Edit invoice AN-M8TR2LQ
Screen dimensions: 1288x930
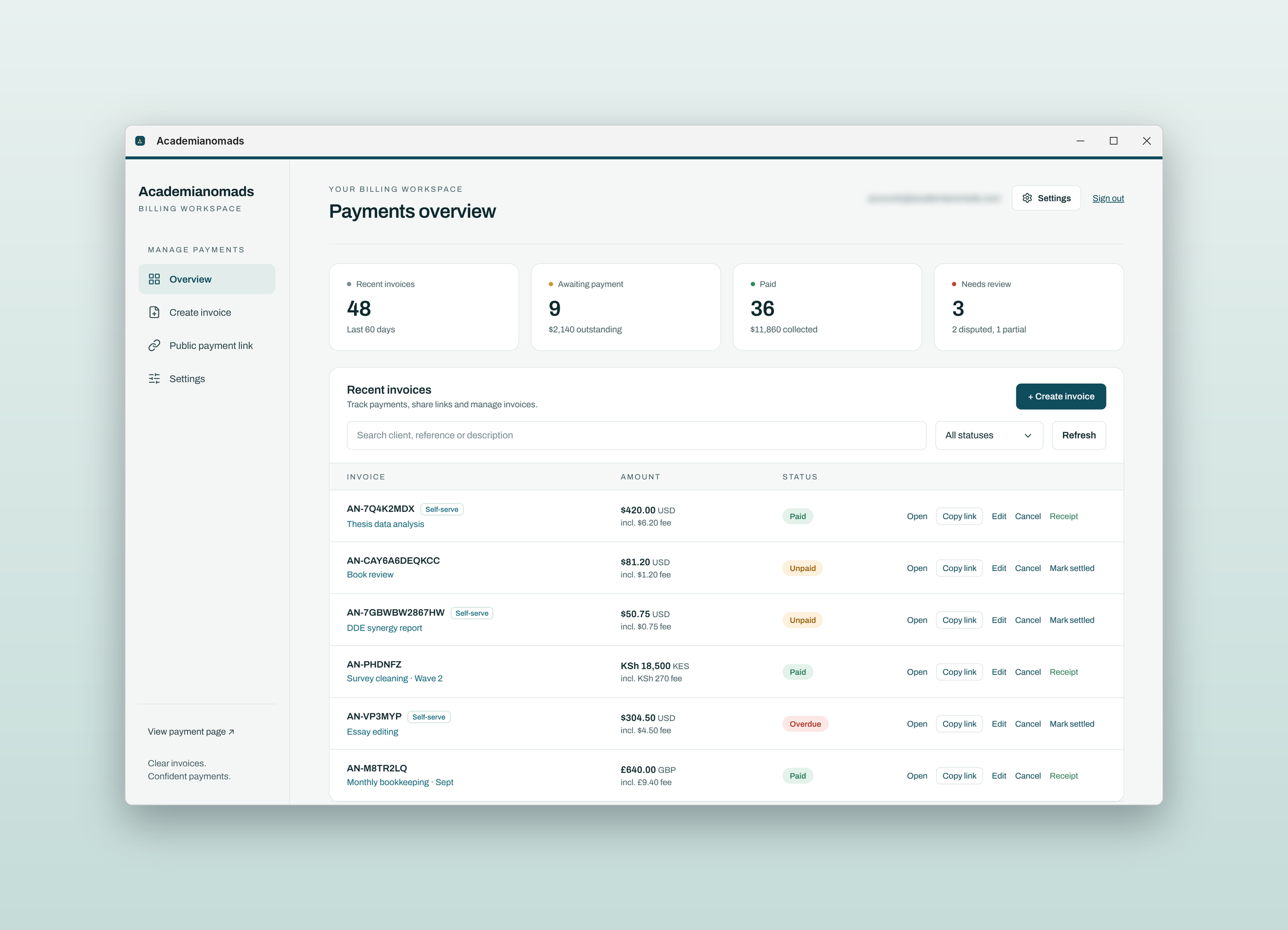coord(999,776)
